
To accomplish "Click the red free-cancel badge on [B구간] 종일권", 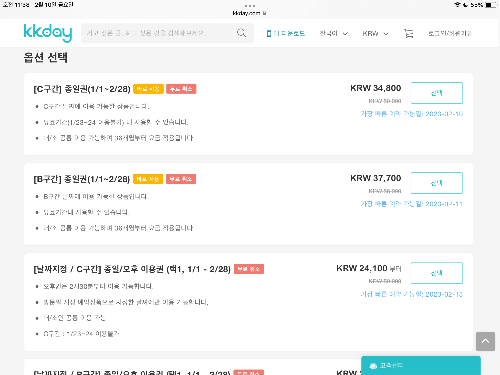I will click(x=181, y=179).
